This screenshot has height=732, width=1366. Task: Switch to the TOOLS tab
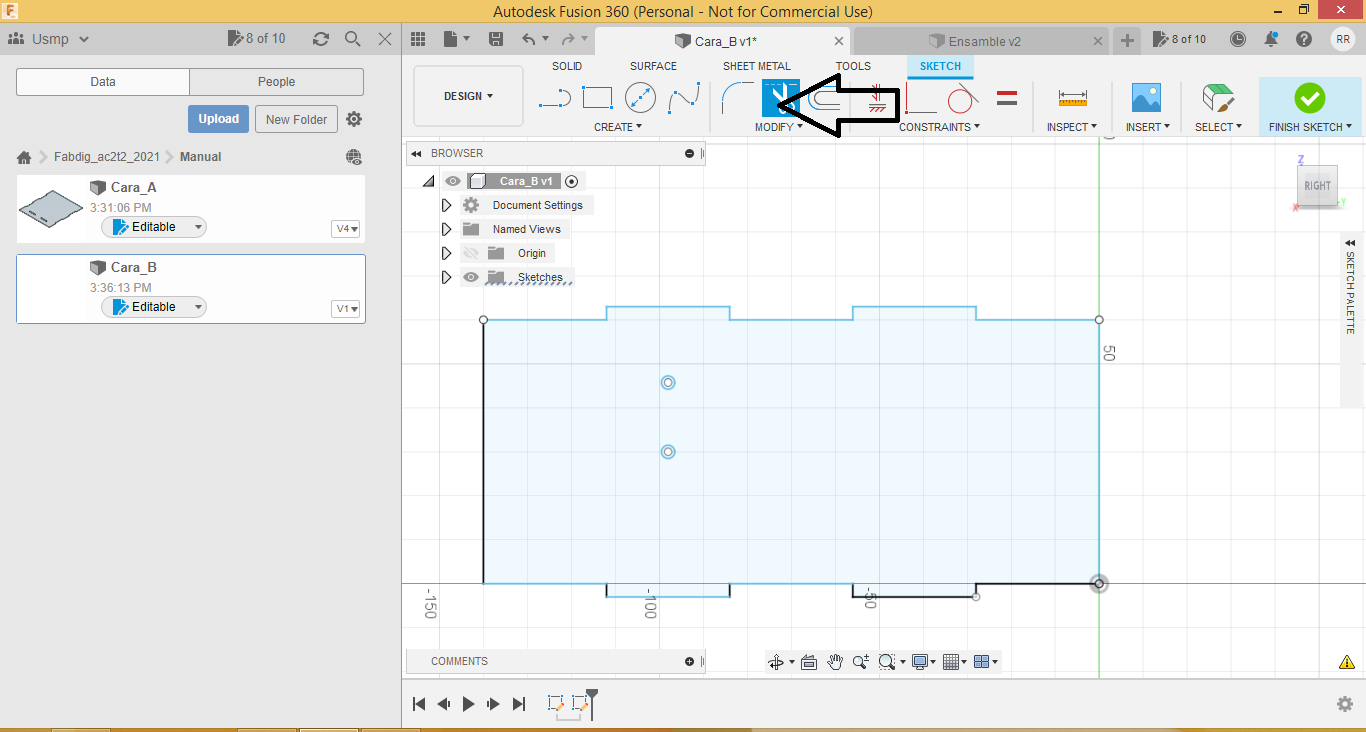[x=853, y=66]
